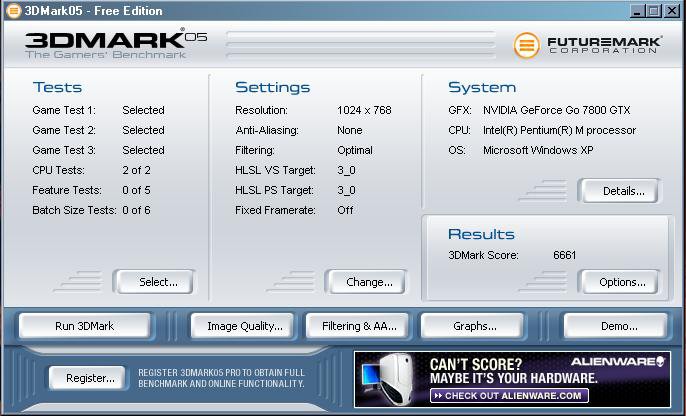Click the Futuremark orange logo icon
This screenshot has width=686, height=416.
[x=526, y=45]
